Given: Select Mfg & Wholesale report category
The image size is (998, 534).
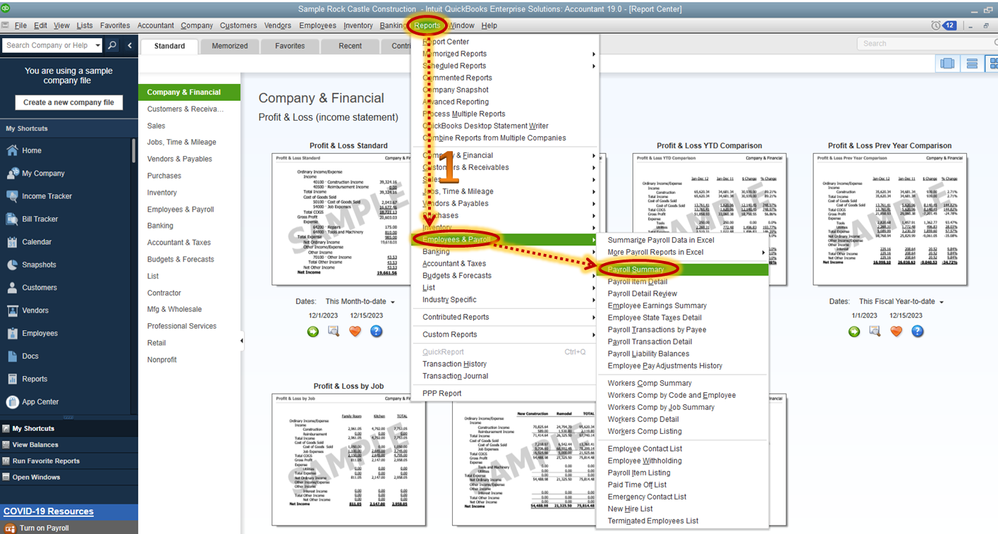Looking at the screenshot, I should point(174,309).
